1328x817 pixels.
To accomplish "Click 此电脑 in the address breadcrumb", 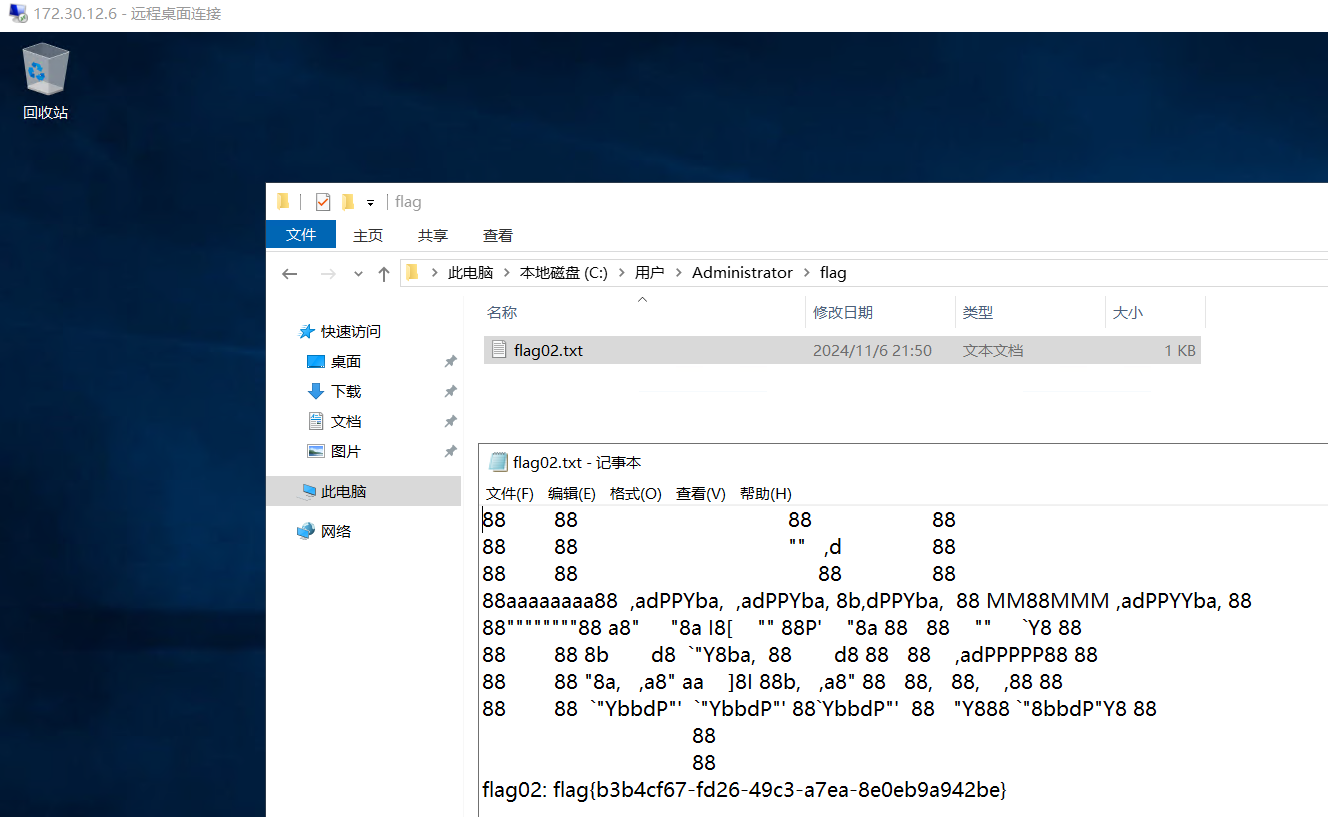I will [471, 272].
